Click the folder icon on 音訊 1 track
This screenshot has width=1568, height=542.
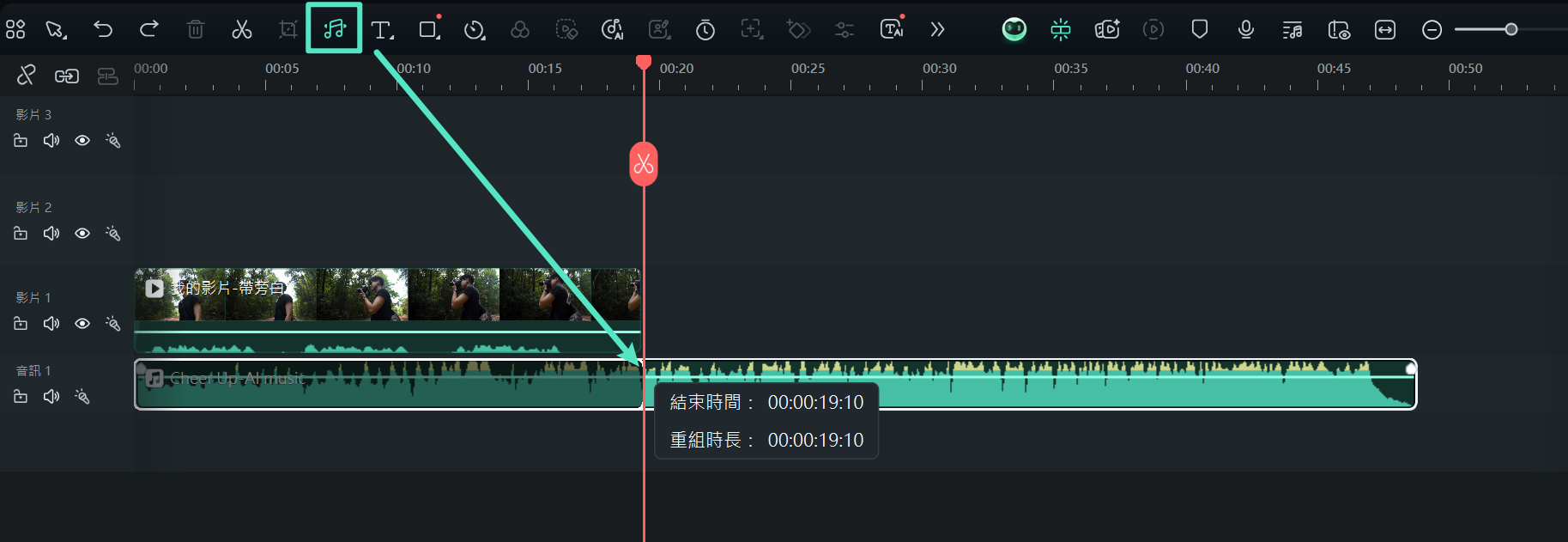tap(21, 396)
